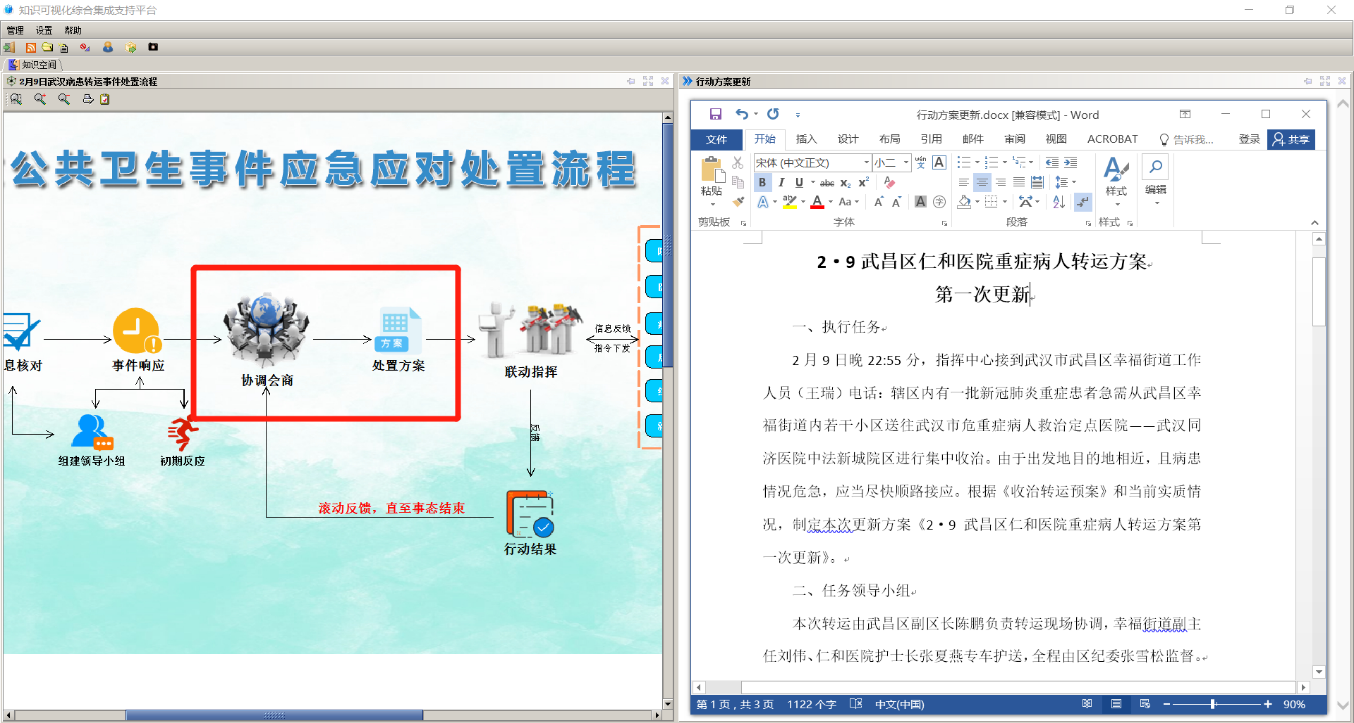Click the Word zoom slider handle

click(x=1212, y=704)
